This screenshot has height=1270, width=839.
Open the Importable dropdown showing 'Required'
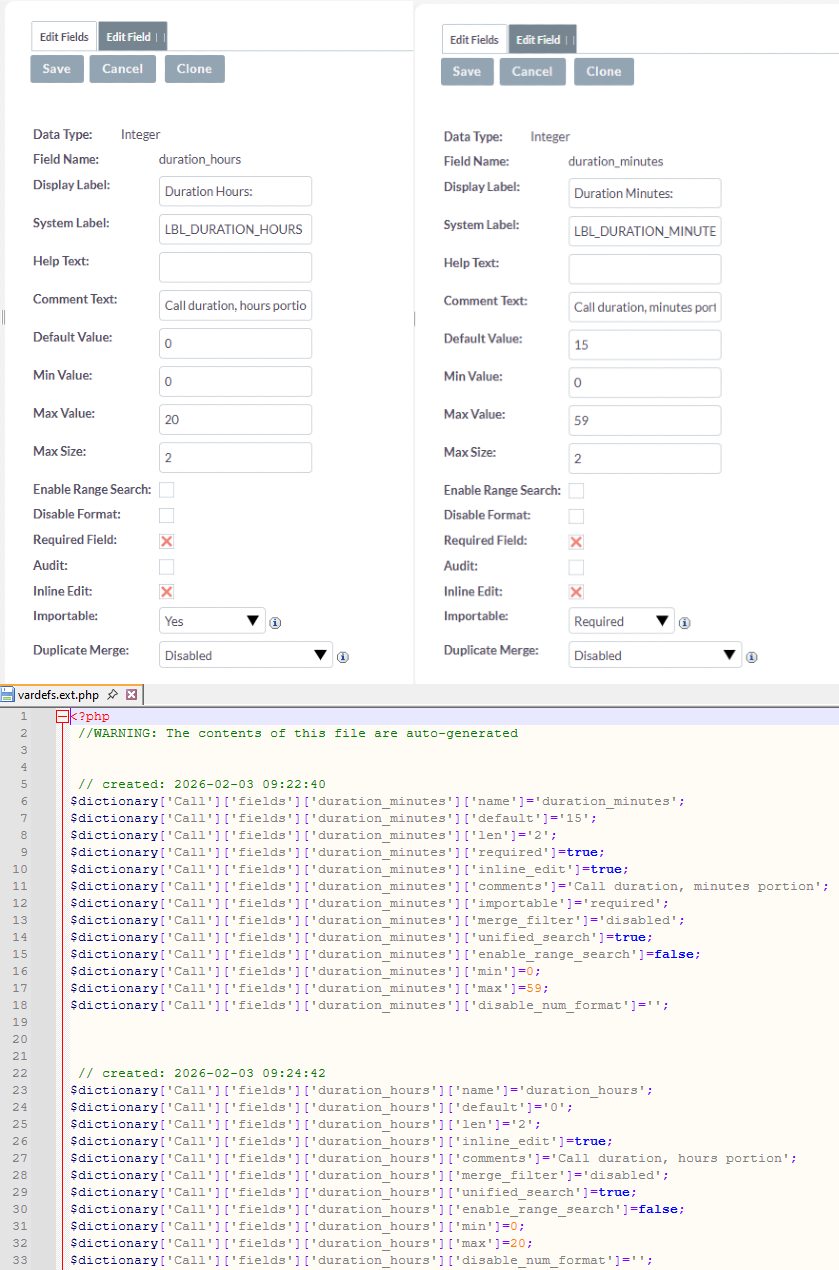point(621,621)
